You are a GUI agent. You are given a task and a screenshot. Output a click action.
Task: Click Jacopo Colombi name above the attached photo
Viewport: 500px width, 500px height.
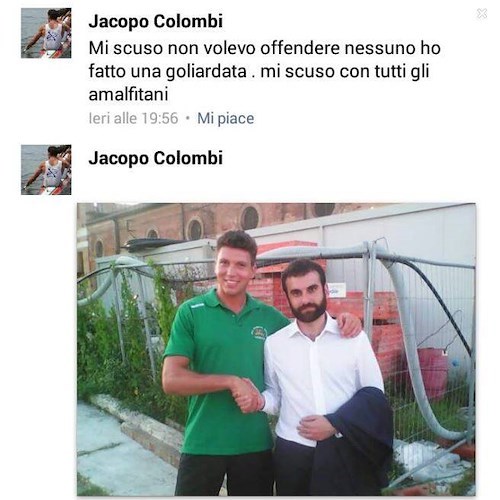pos(156,158)
